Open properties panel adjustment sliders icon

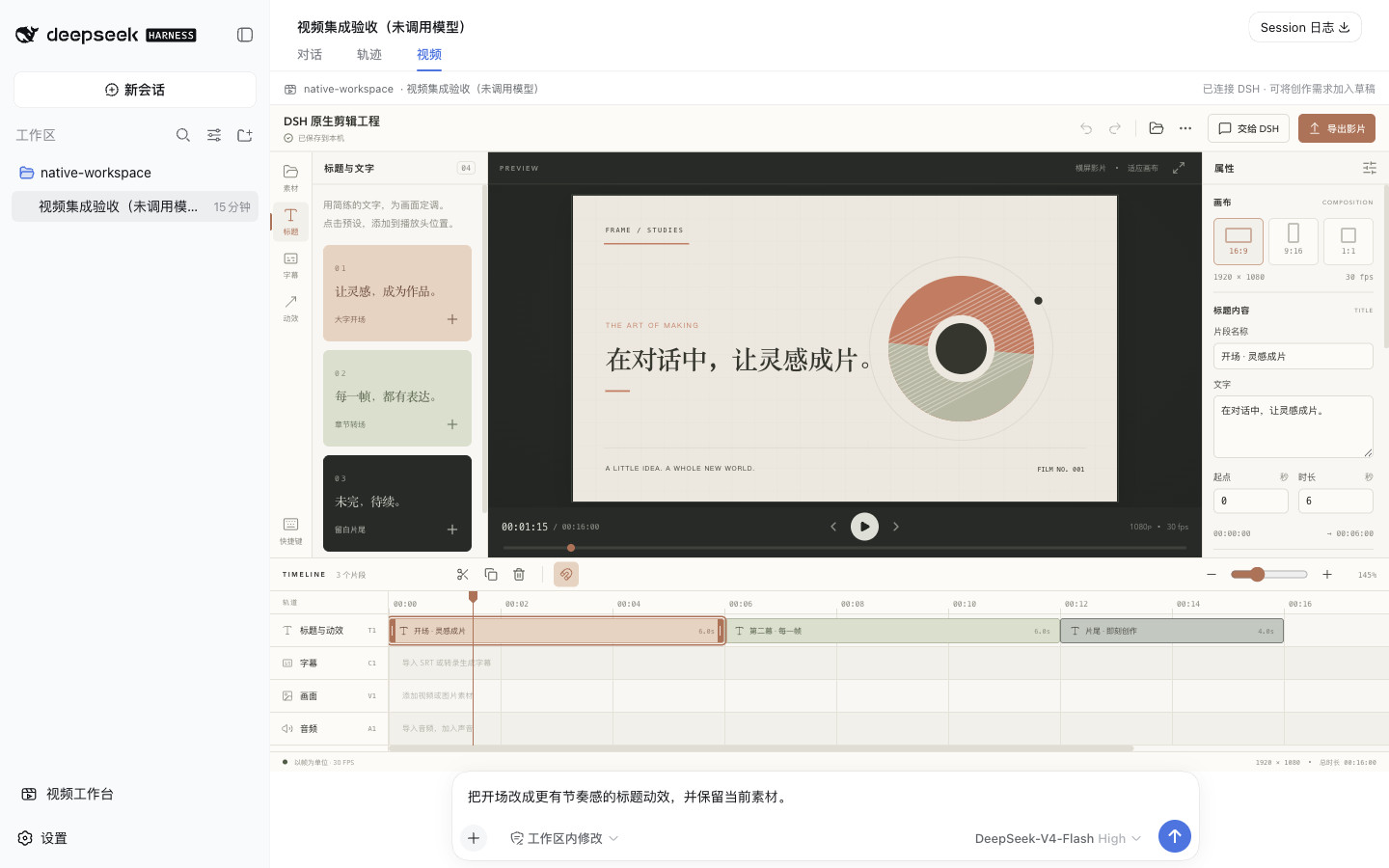(1370, 168)
